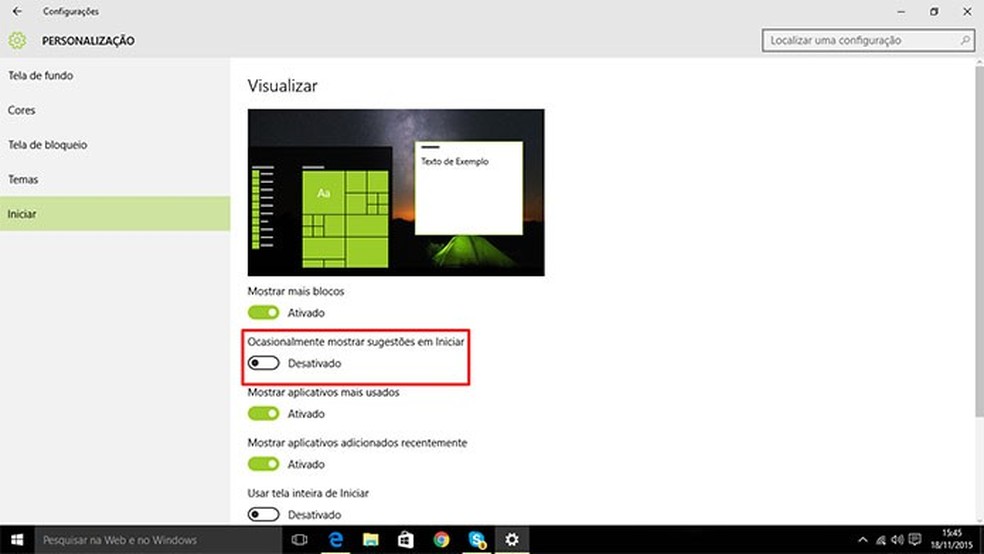
Task: Click the Texto de Exemplo sample text
Action: [454, 161]
